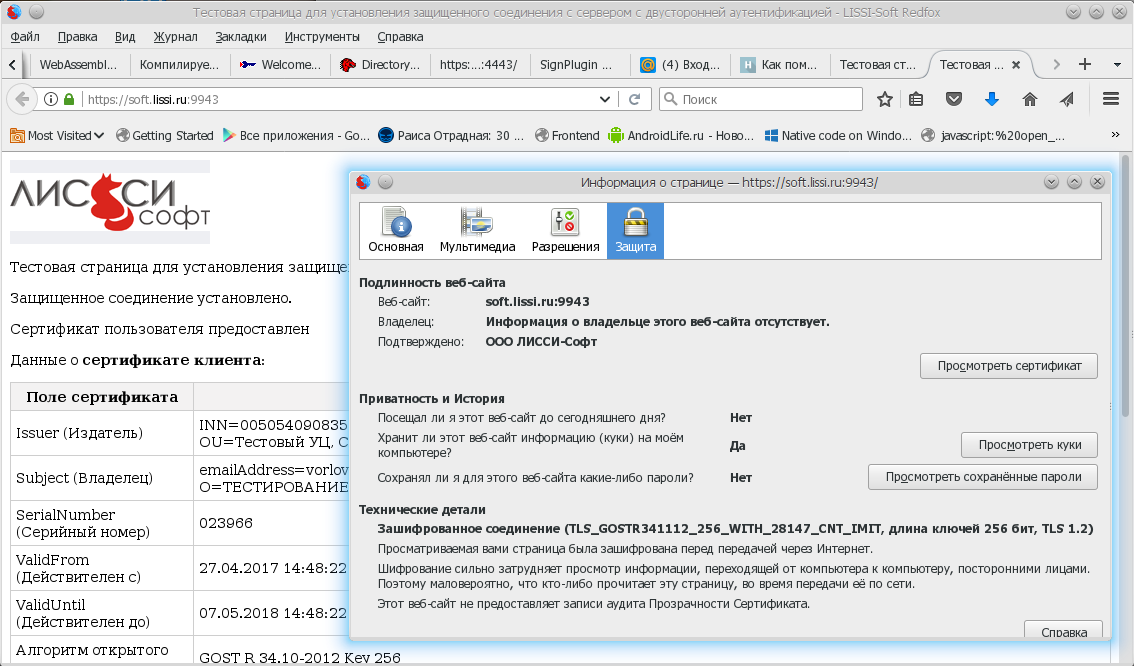The width and height of the screenshot is (1134, 666).
Task: Click the Просмотреть сертификат button
Action: 1008,366
